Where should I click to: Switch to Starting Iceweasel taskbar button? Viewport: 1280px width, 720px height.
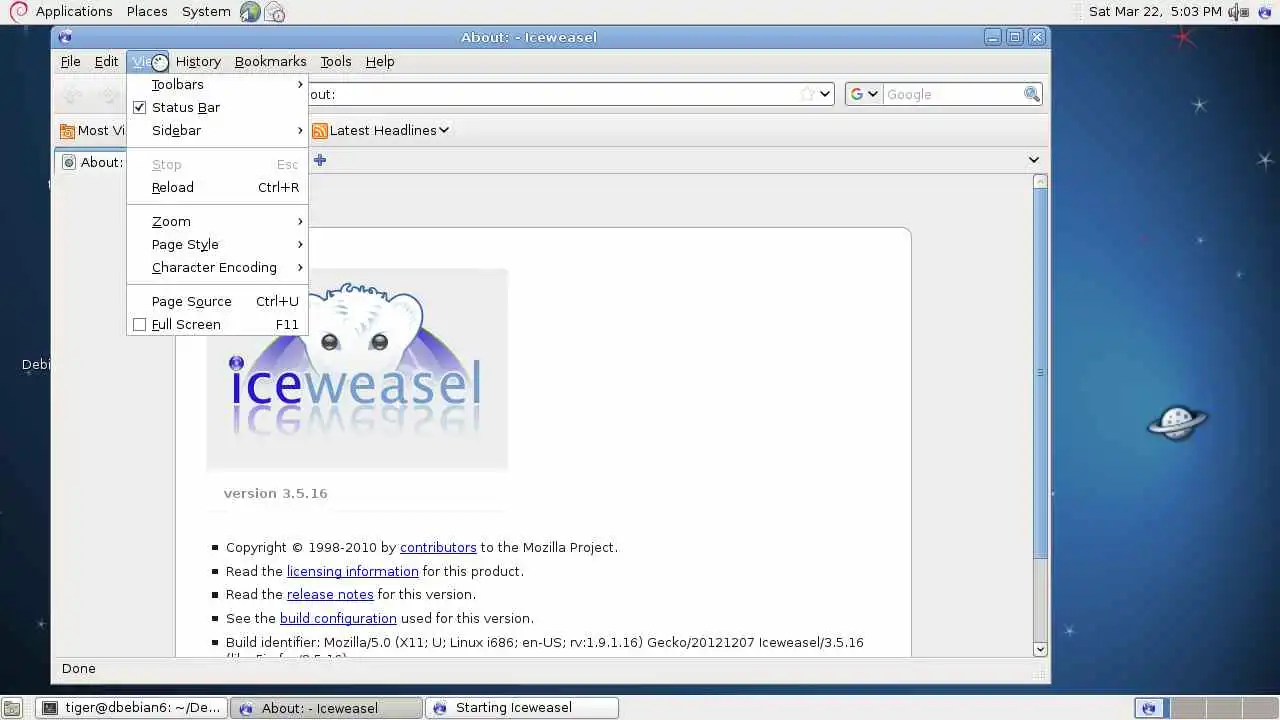tap(521, 708)
